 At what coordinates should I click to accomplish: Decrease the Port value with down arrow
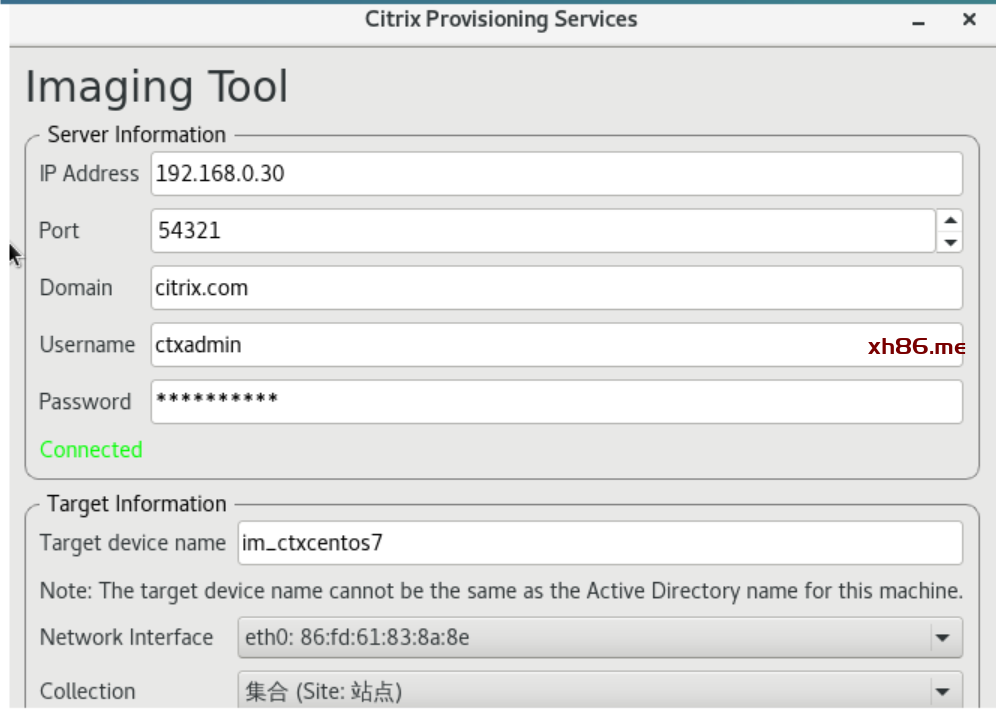click(x=950, y=242)
